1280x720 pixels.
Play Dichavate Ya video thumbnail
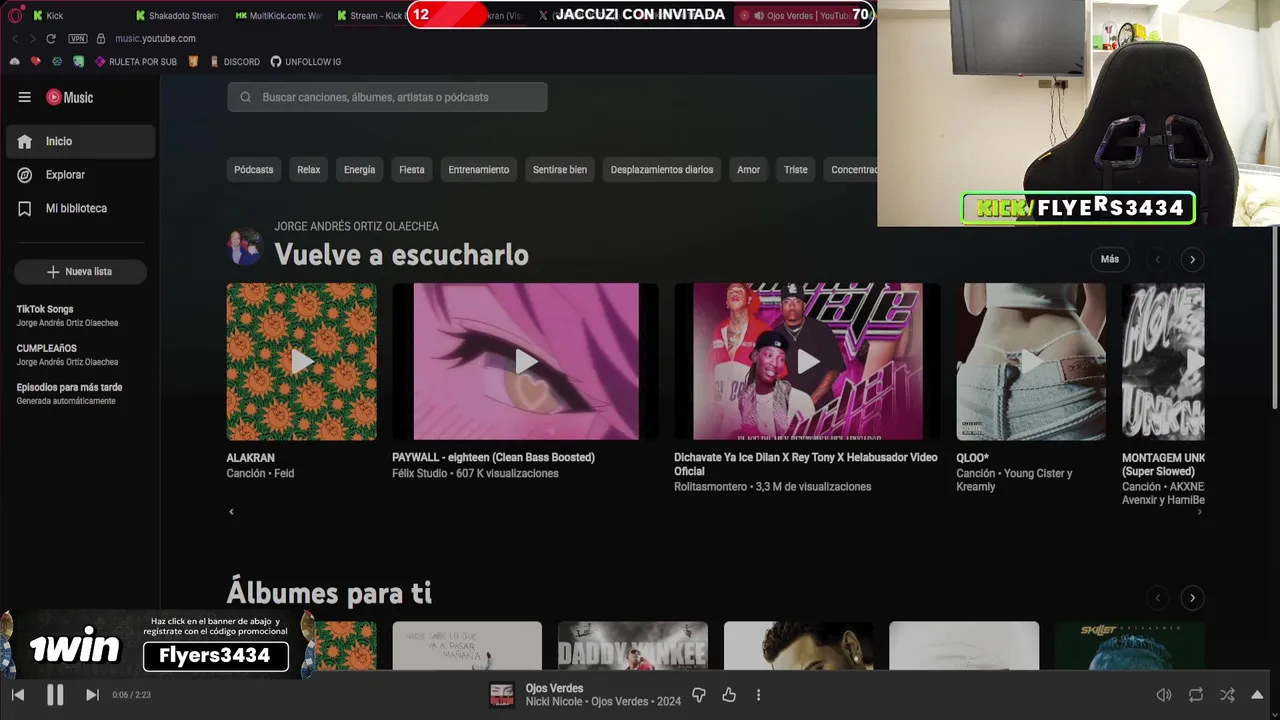point(808,361)
